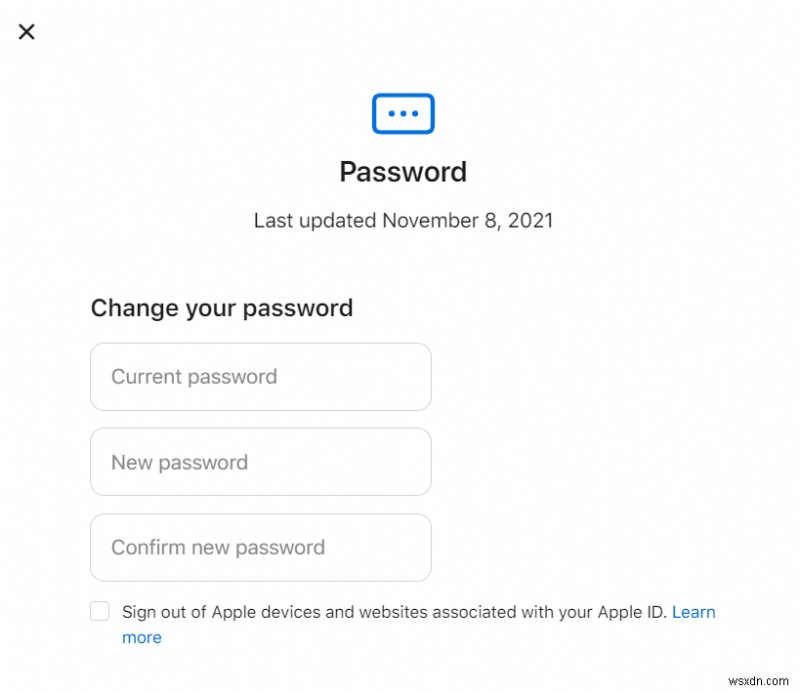Viewport: 800px width, 691px height.
Task: Click the border of the Current password box
Action: pos(260,347)
